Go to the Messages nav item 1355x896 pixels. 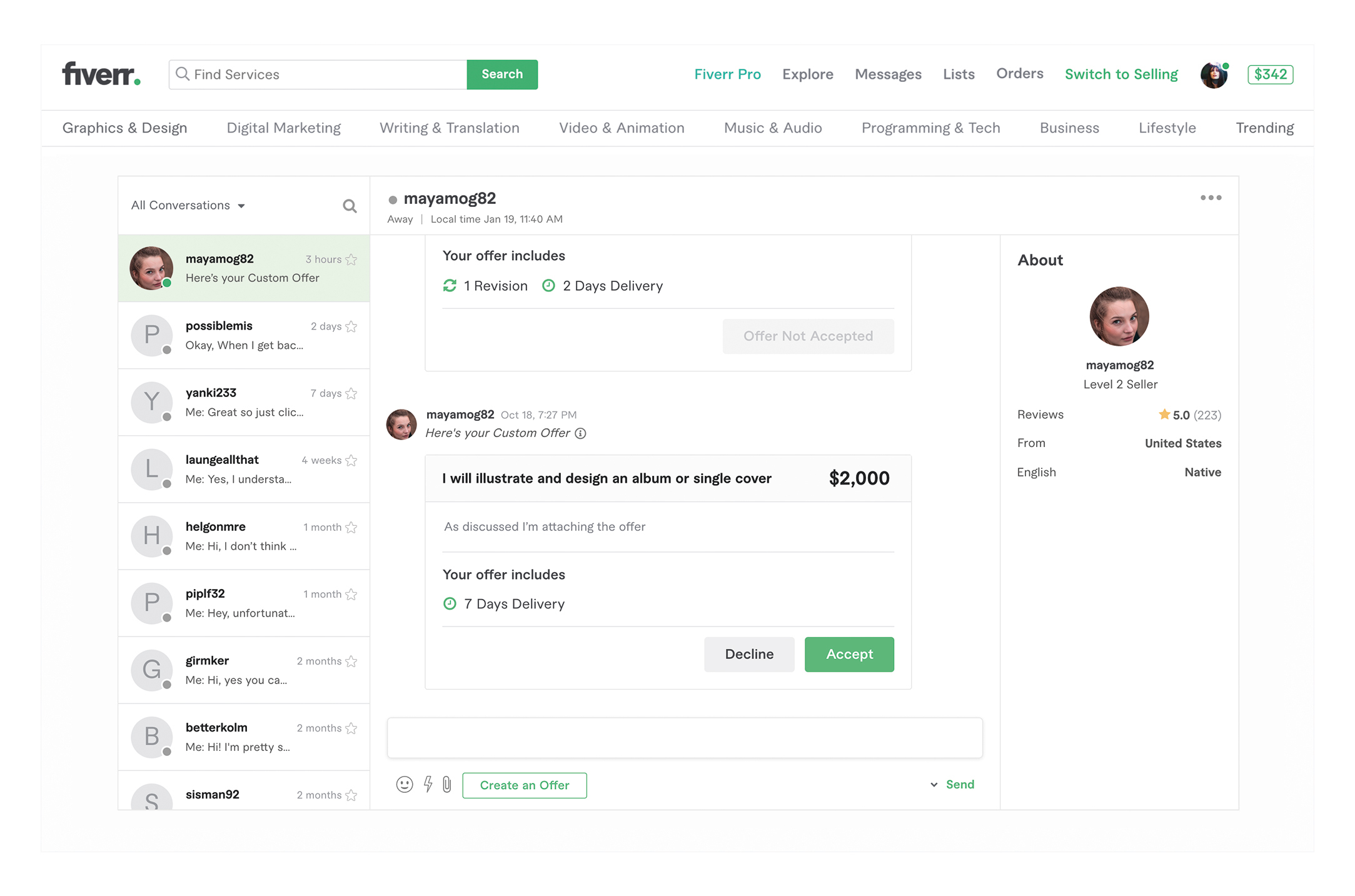[x=888, y=74]
